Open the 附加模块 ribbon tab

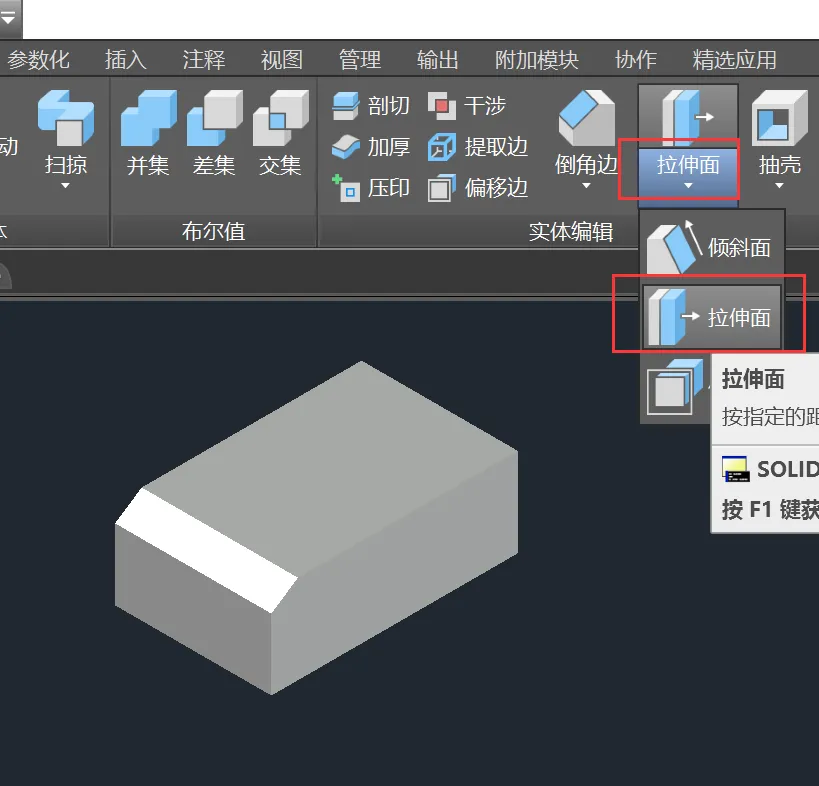point(536,60)
